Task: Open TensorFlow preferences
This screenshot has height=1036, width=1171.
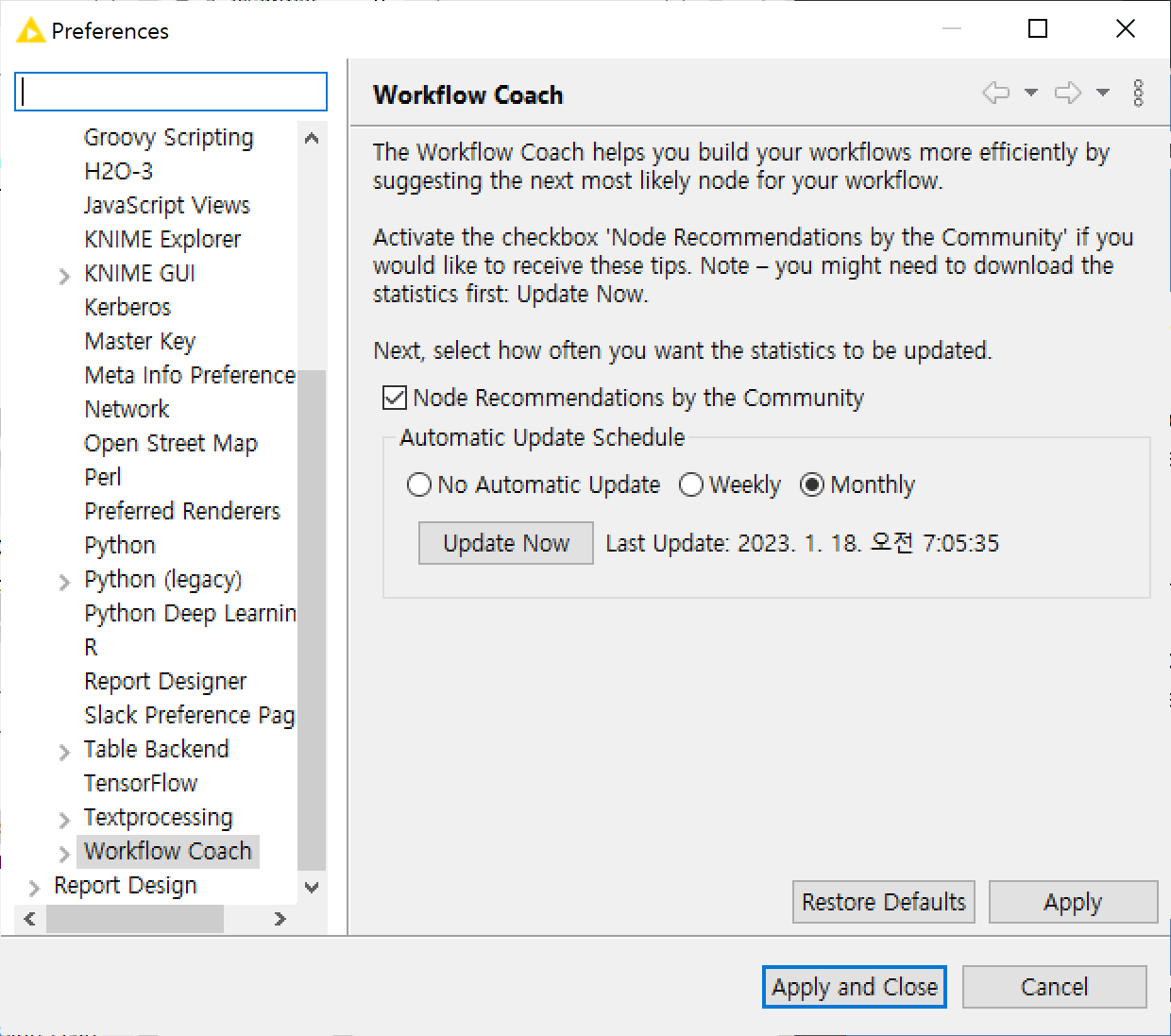Action: point(141,783)
